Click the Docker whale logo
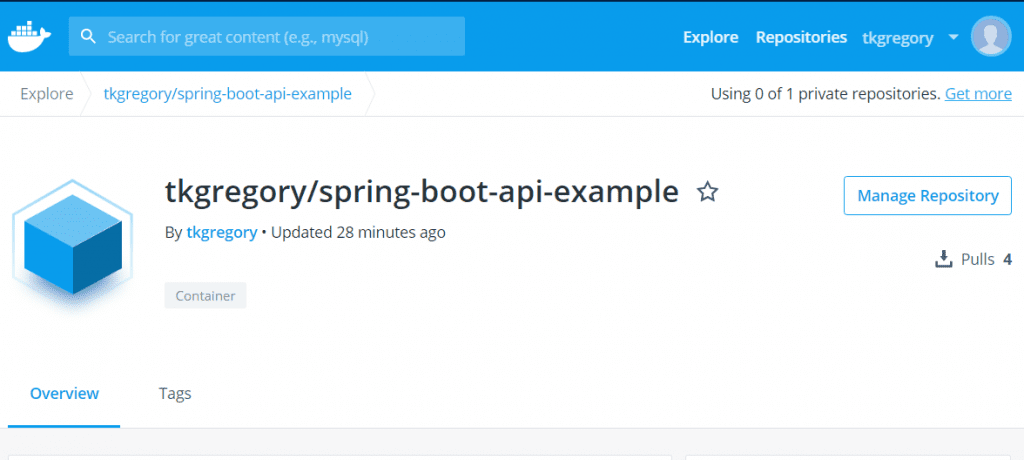 pyautogui.click(x=29, y=37)
